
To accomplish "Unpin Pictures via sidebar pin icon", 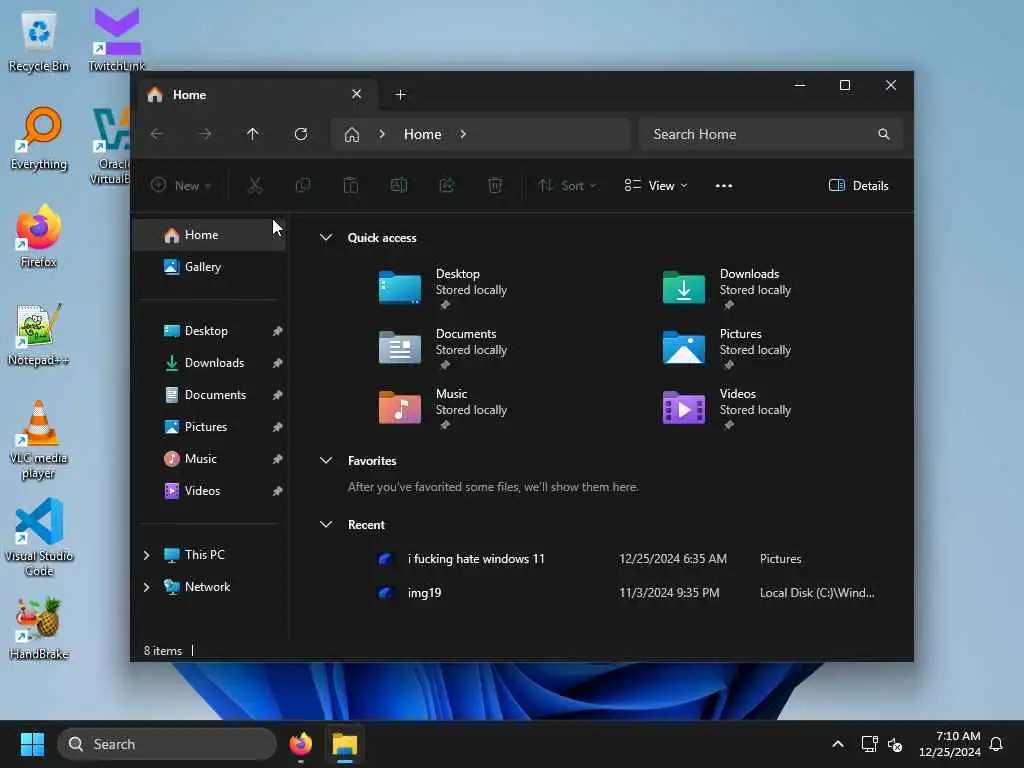I will point(278,427).
